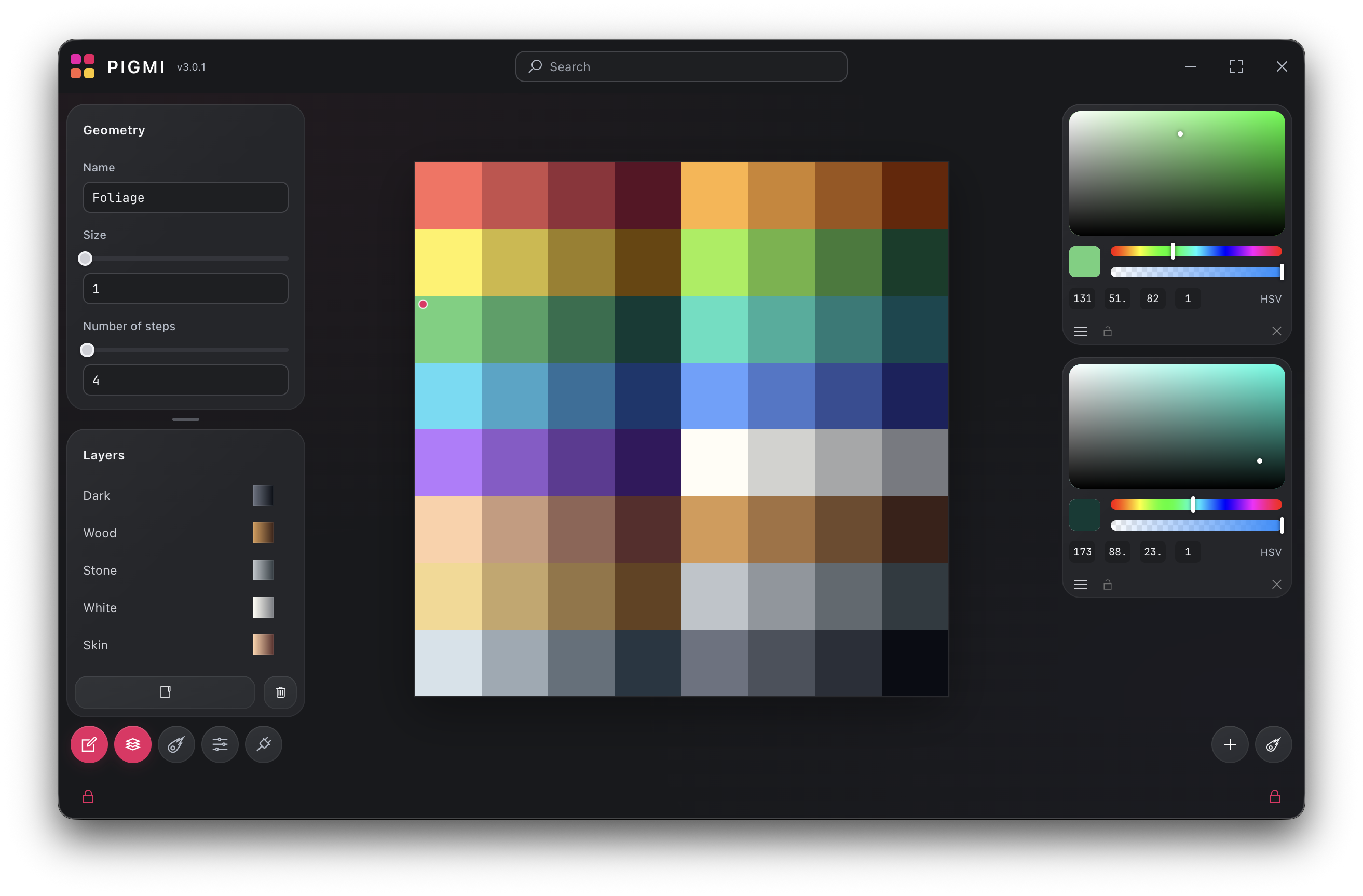The image size is (1363, 896).
Task: Delete layer with the trash icon
Action: tap(281, 692)
